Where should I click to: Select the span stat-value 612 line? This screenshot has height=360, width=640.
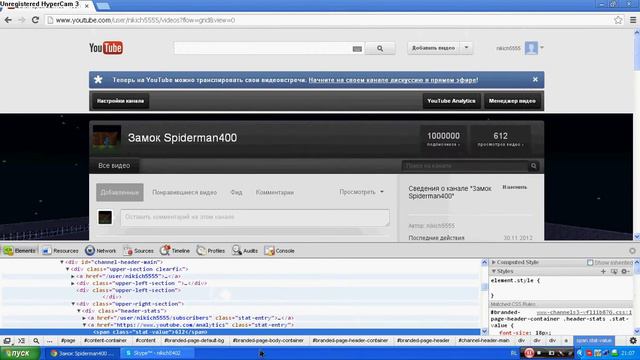pos(240,332)
